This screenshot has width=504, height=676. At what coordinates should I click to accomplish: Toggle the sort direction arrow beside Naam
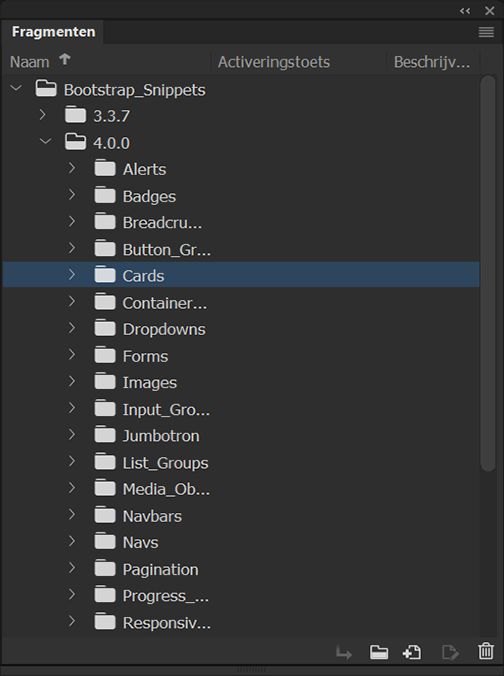(65, 59)
